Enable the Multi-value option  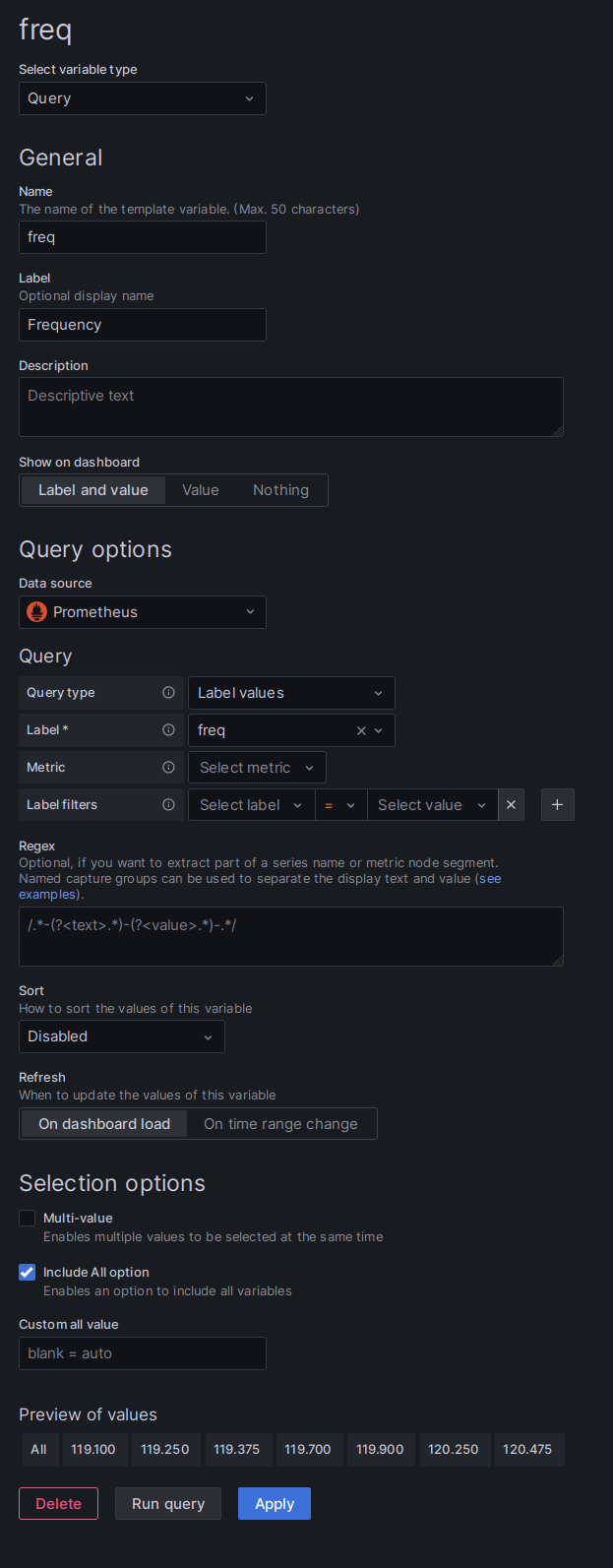[x=27, y=1218]
